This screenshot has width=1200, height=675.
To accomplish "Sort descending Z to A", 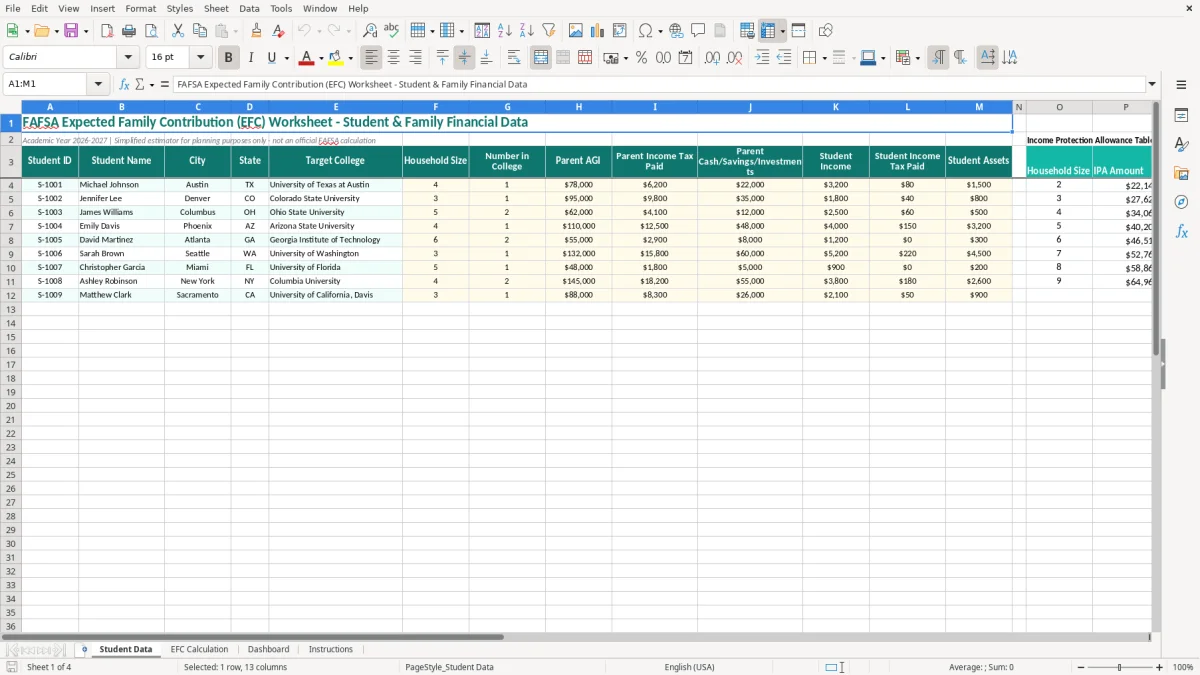I will 526,31.
